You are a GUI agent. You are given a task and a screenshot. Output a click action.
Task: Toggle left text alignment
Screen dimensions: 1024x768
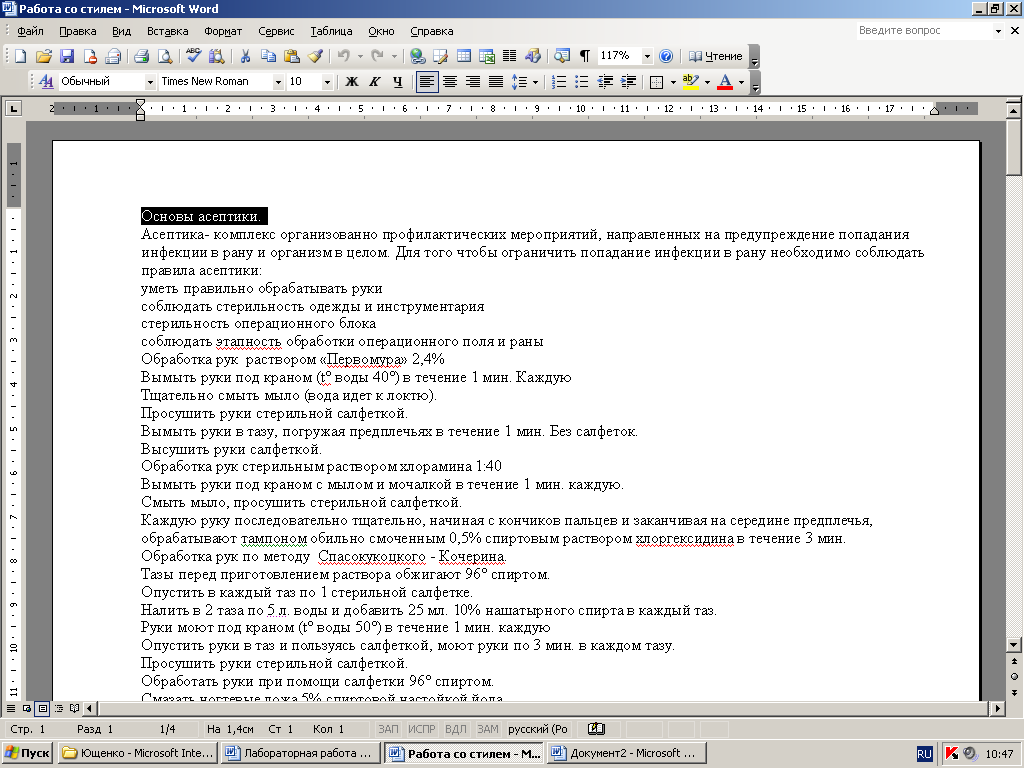click(x=426, y=82)
